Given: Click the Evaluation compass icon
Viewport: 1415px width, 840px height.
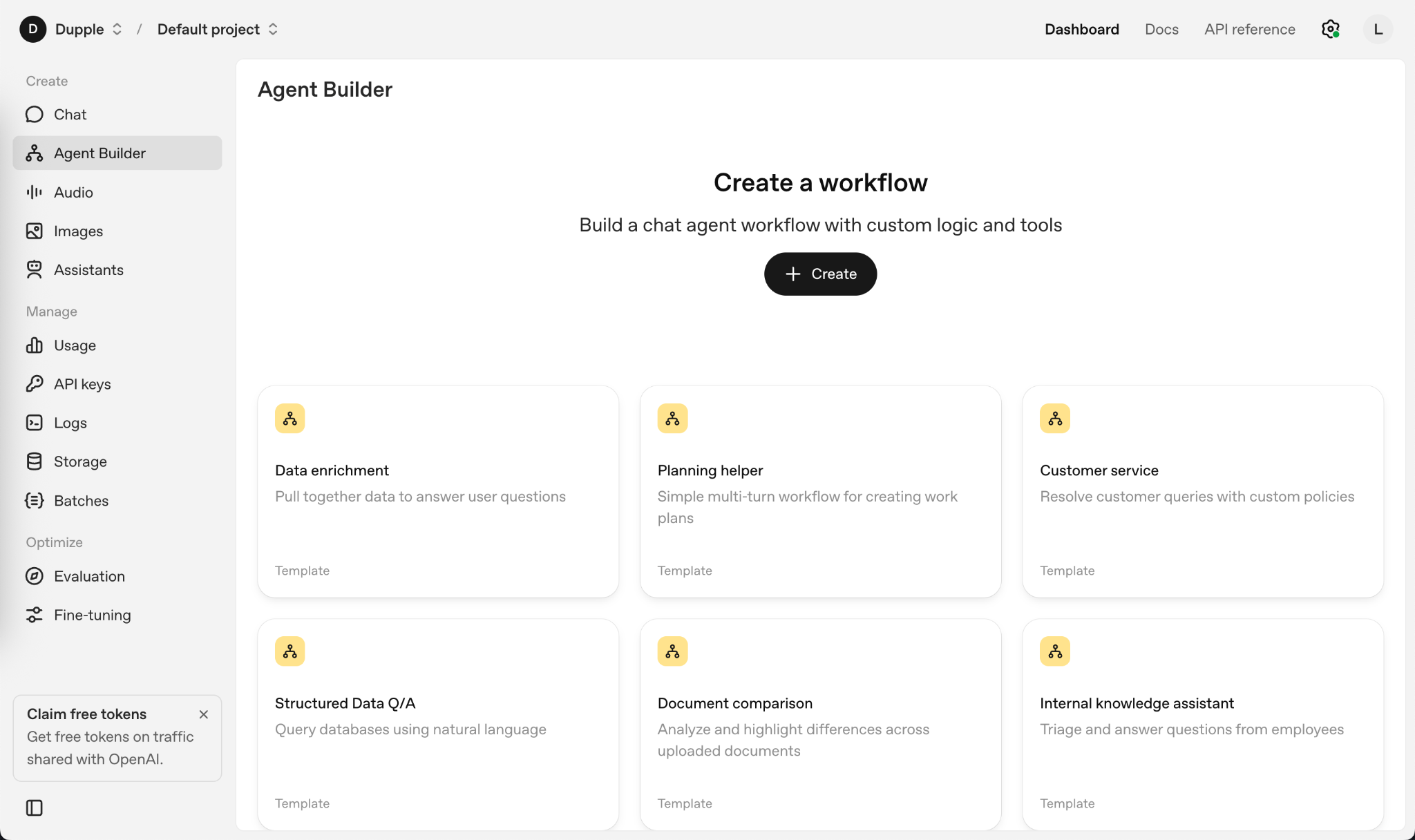Looking at the screenshot, I should [34, 576].
